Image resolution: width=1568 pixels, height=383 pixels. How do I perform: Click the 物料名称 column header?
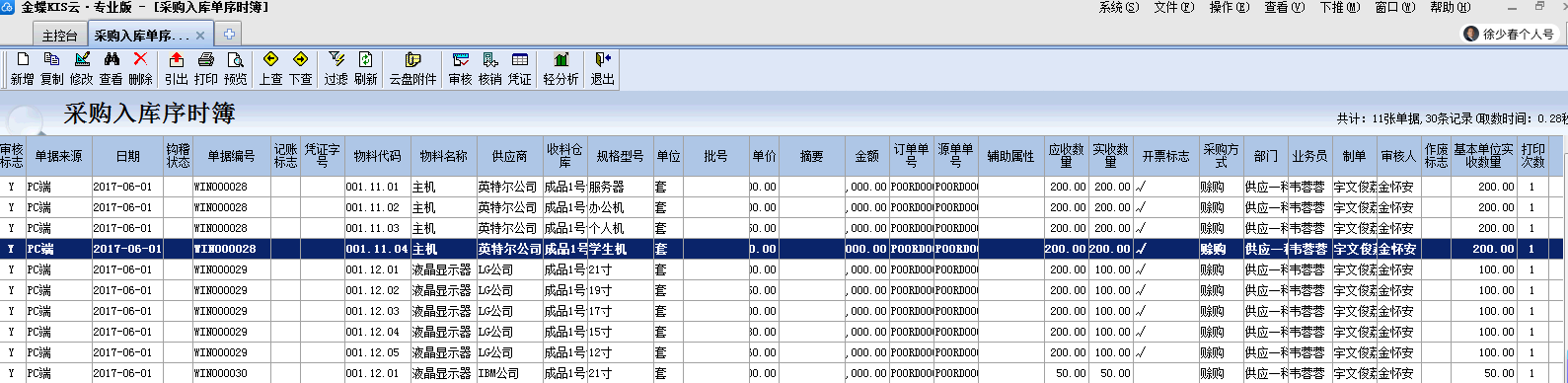(443, 156)
